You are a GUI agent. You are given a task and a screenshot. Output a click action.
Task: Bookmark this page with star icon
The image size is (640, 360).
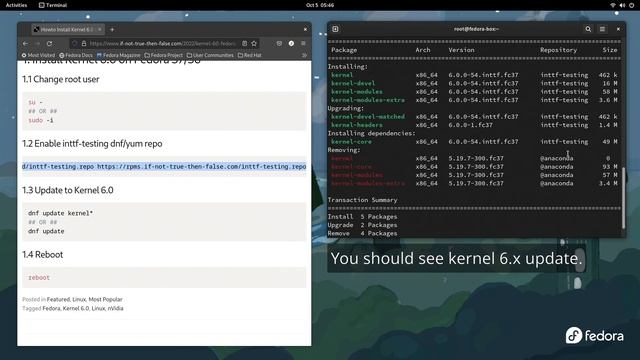(254, 43)
